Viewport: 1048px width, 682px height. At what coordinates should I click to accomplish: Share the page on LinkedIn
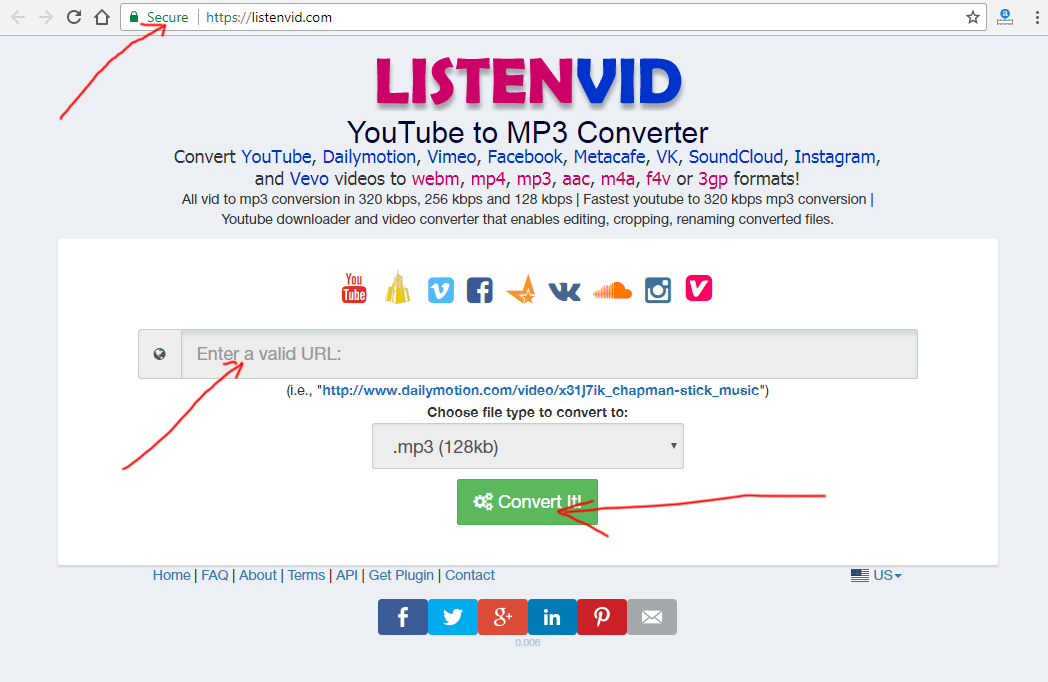pyautogui.click(x=552, y=616)
